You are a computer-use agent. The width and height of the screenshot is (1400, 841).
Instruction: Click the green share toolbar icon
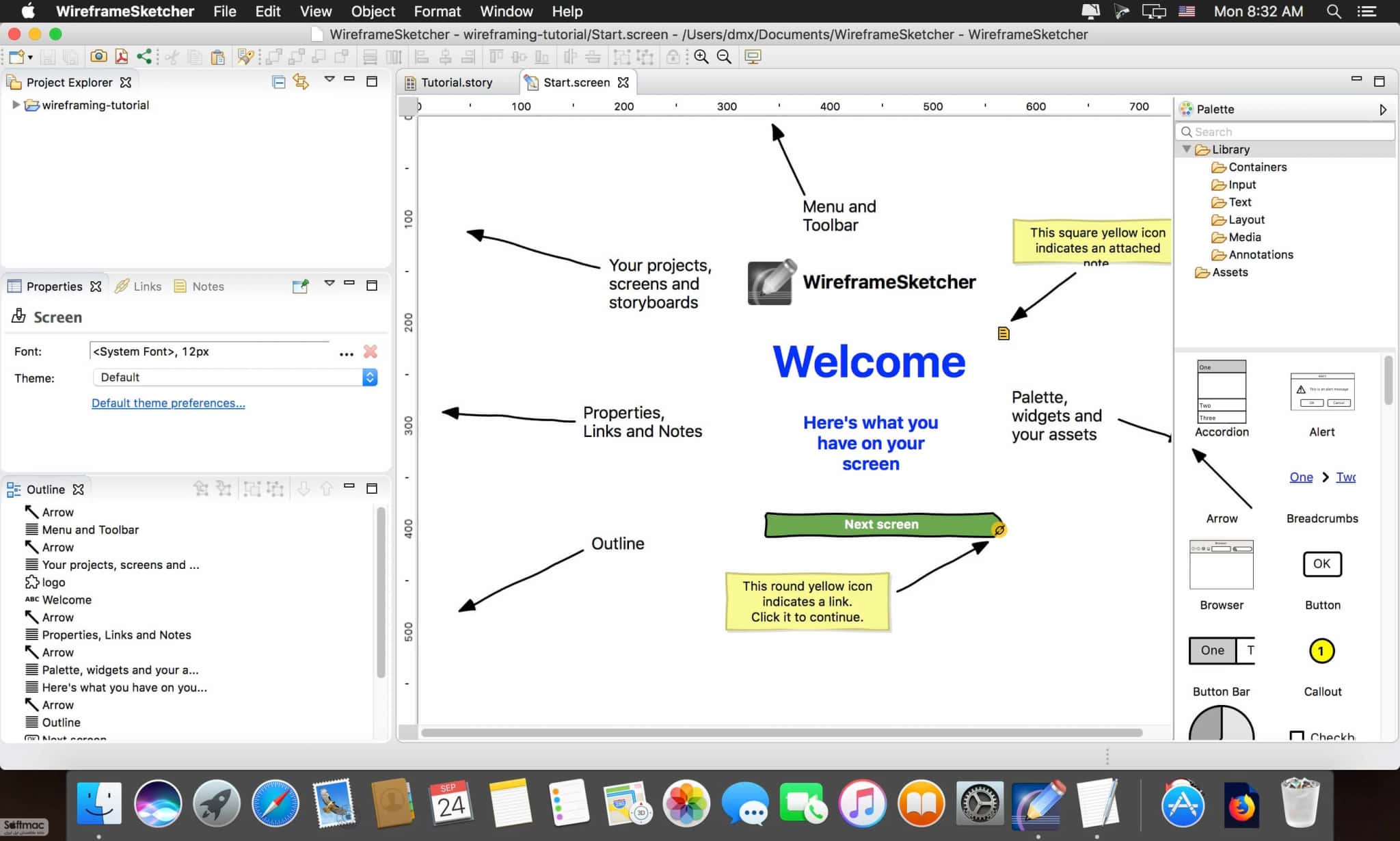144,57
